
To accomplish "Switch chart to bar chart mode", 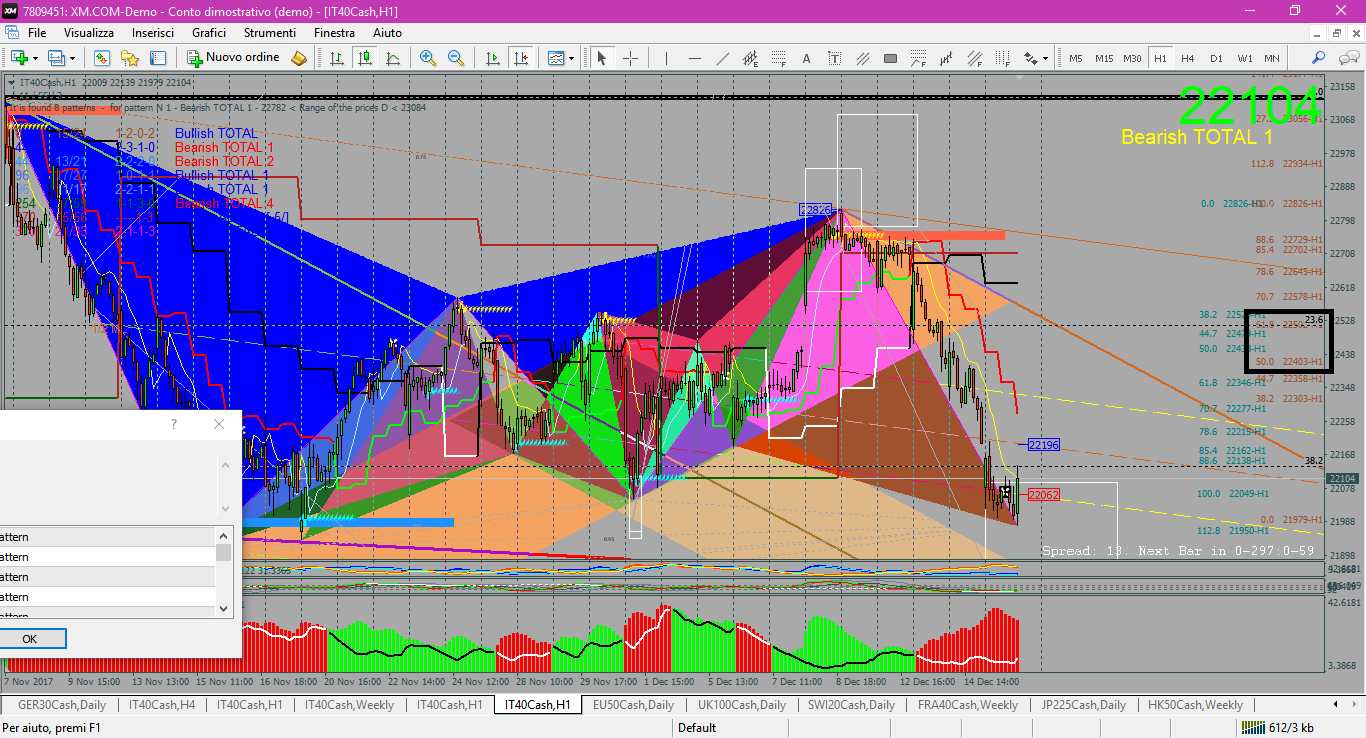I will [337, 58].
